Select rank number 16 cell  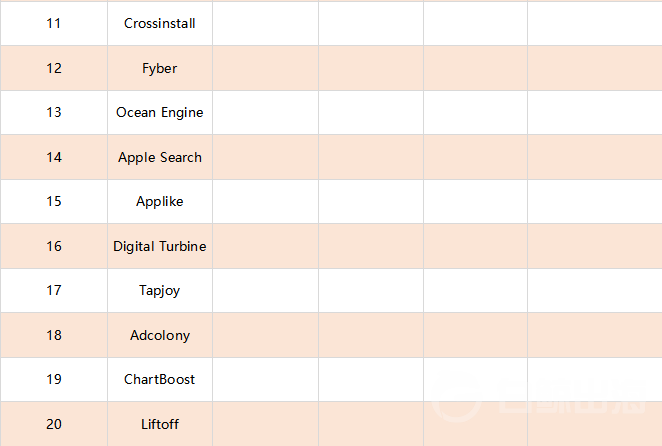tap(54, 246)
